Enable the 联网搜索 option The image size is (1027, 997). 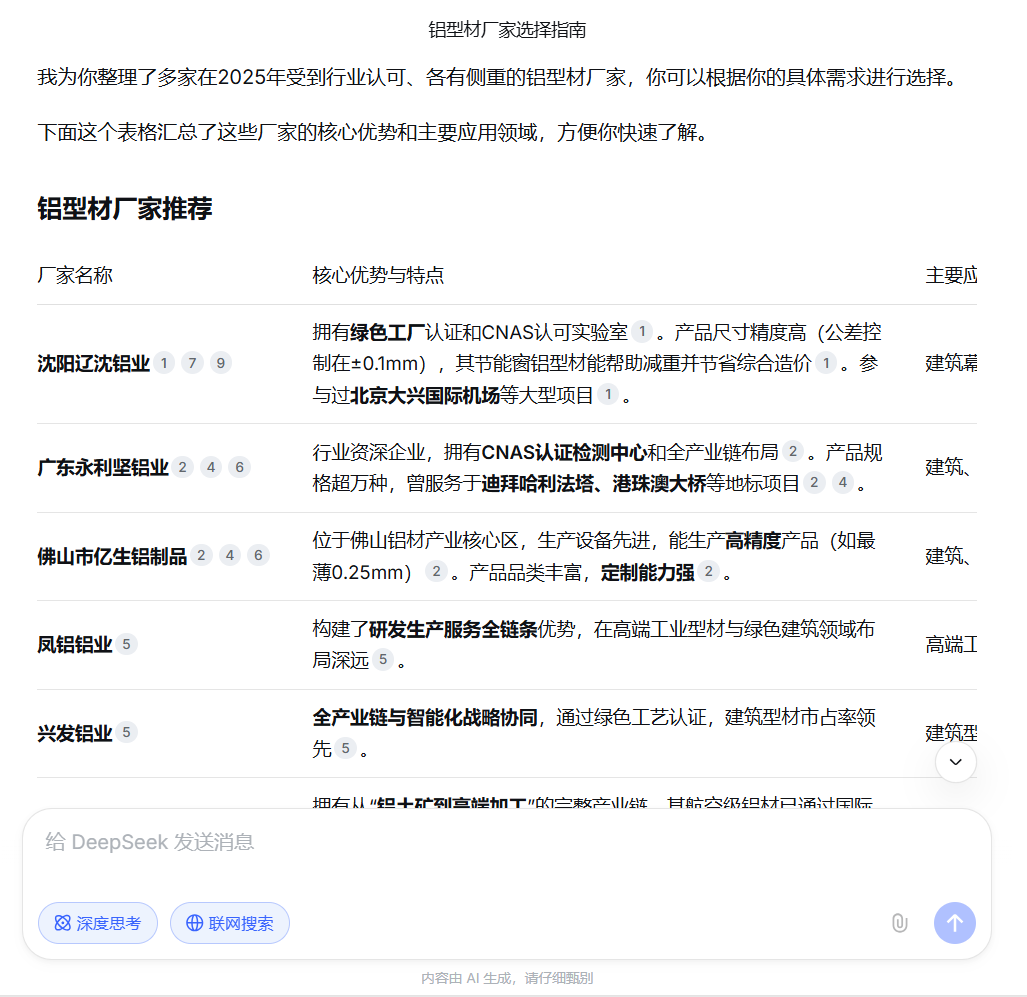[230, 923]
